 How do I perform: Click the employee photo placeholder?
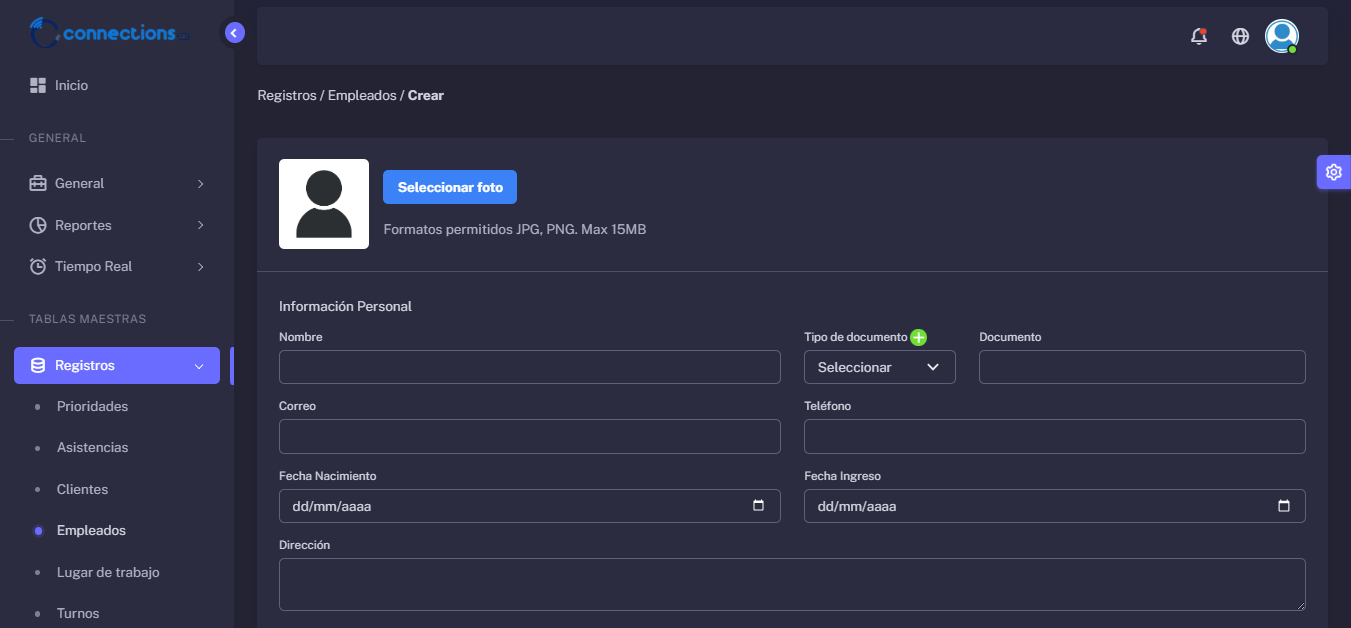(324, 204)
